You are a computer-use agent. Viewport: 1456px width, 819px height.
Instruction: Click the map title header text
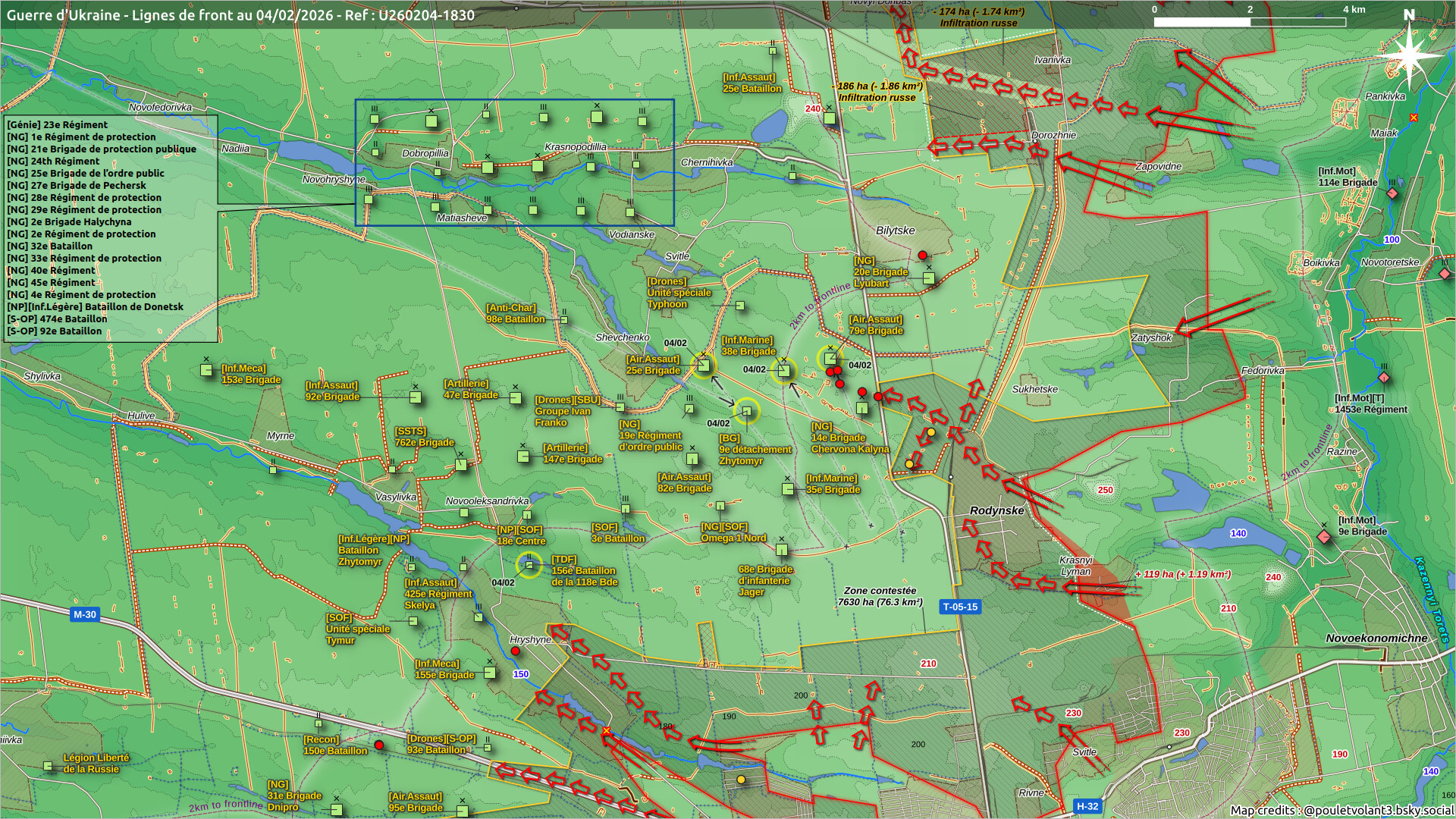tap(240, 15)
